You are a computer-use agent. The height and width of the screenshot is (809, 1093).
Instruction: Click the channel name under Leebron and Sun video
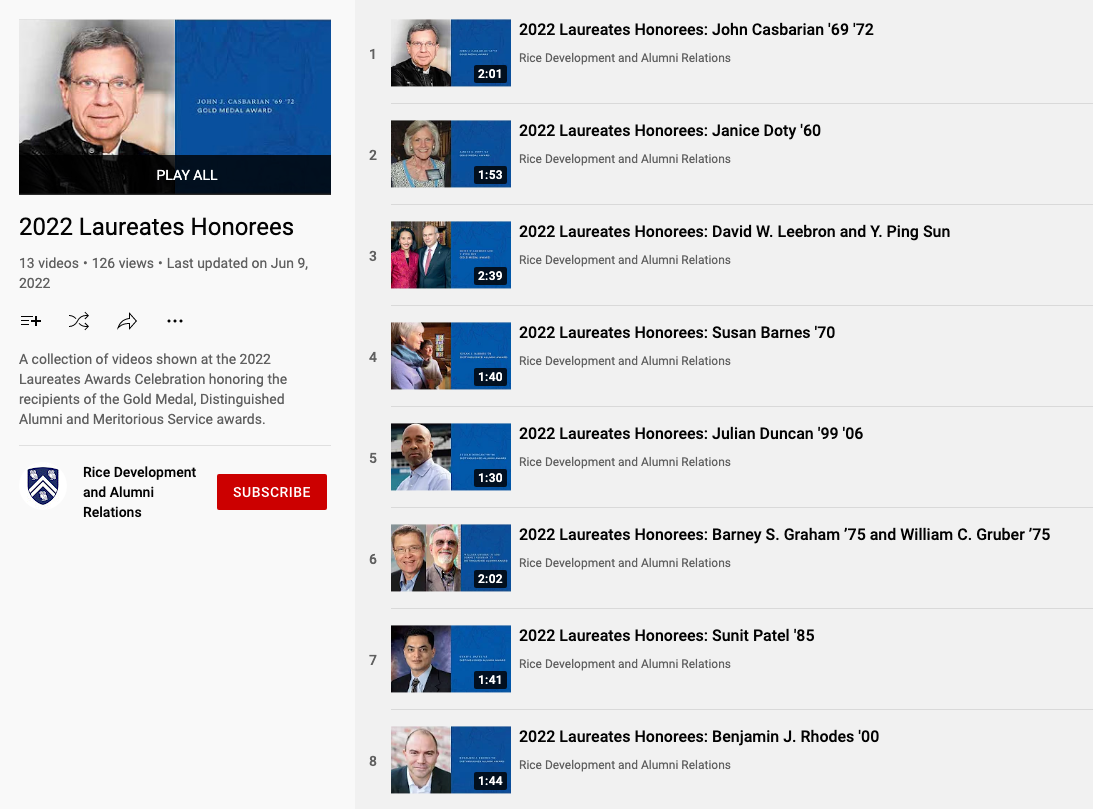[x=625, y=260]
